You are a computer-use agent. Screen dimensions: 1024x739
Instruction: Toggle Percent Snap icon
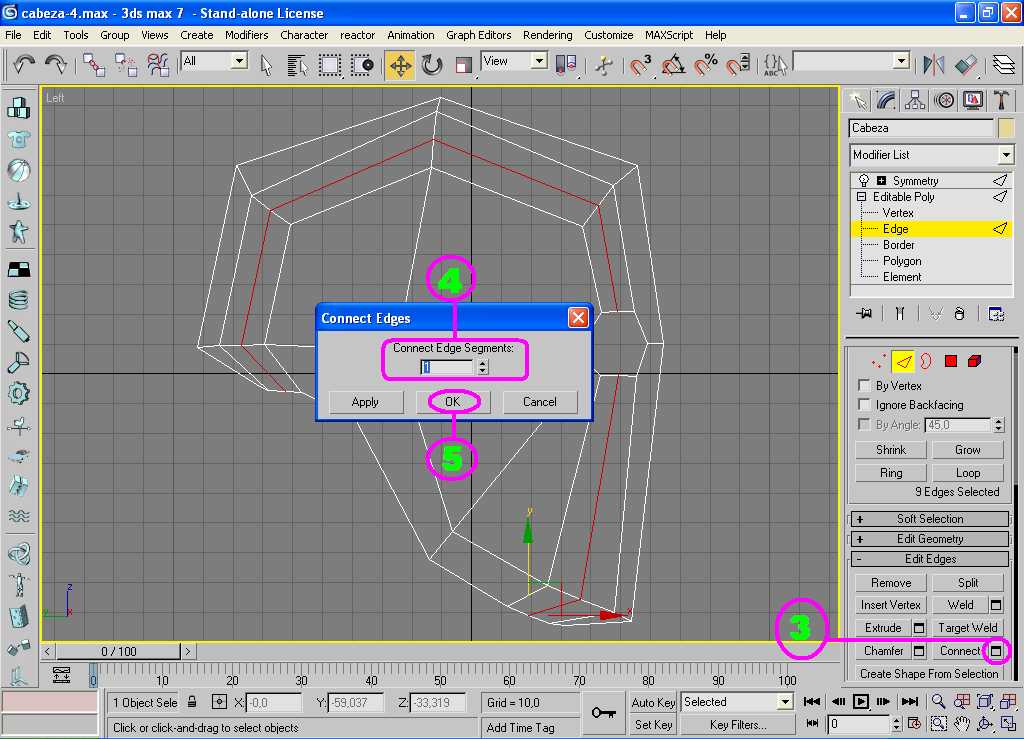point(705,65)
